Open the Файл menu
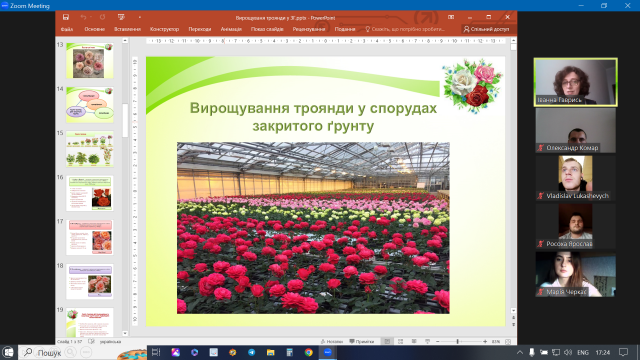This screenshot has width=640, height=360. (67, 29)
